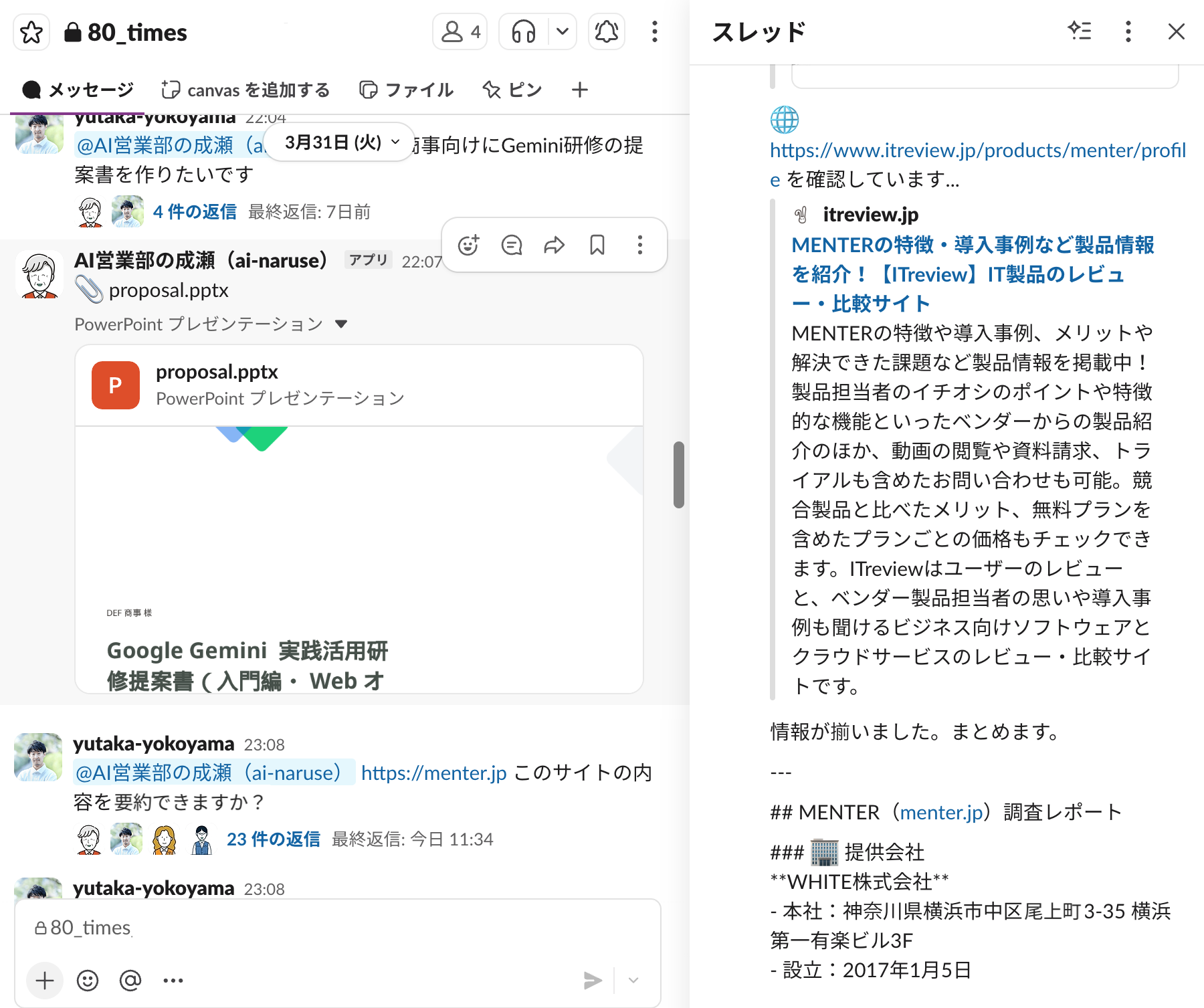Open the Google Gemini slide preview
This screenshot has height=1008, width=1204.
[x=359, y=559]
